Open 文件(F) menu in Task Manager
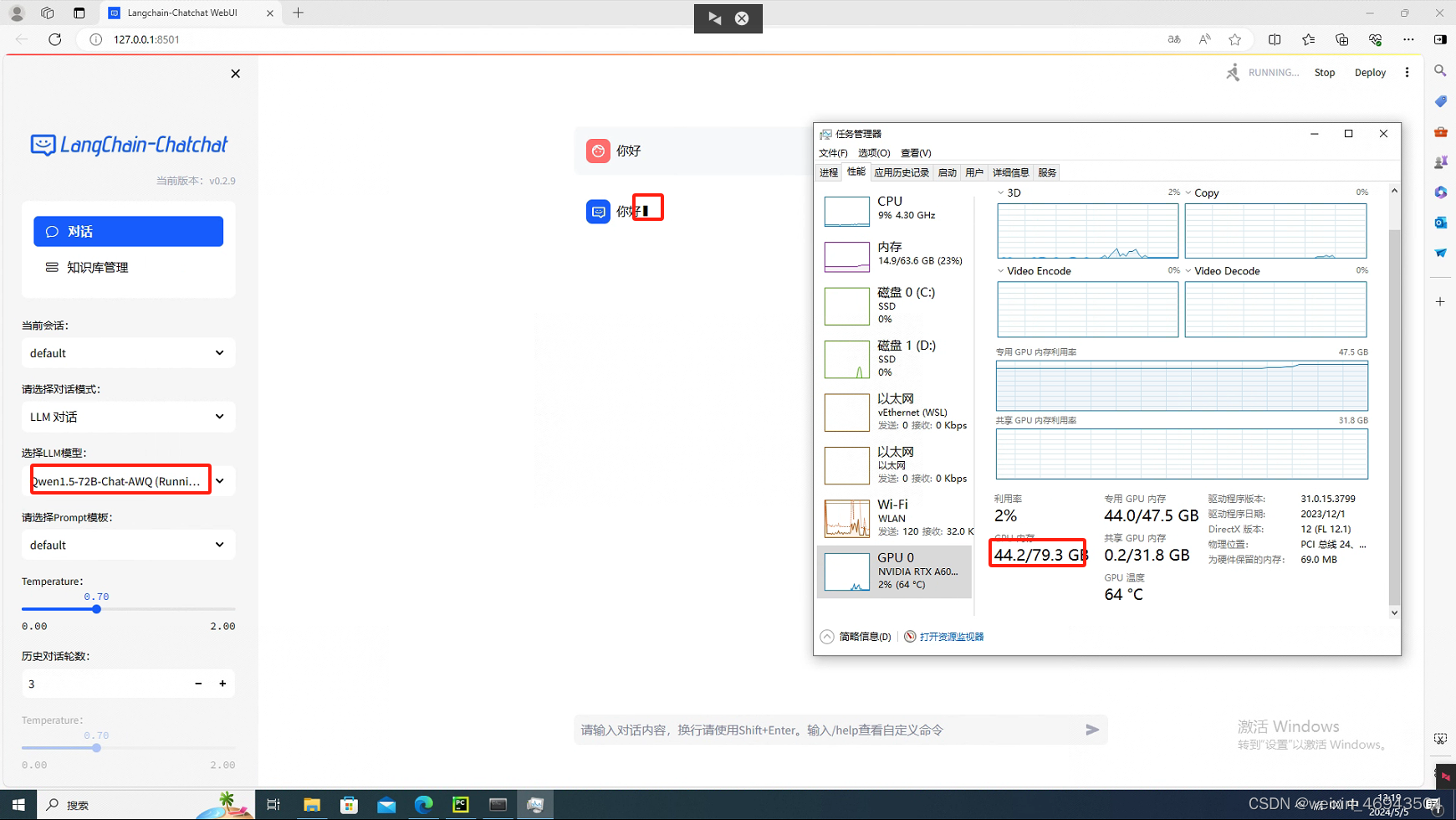1456x820 pixels. [x=833, y=153]
